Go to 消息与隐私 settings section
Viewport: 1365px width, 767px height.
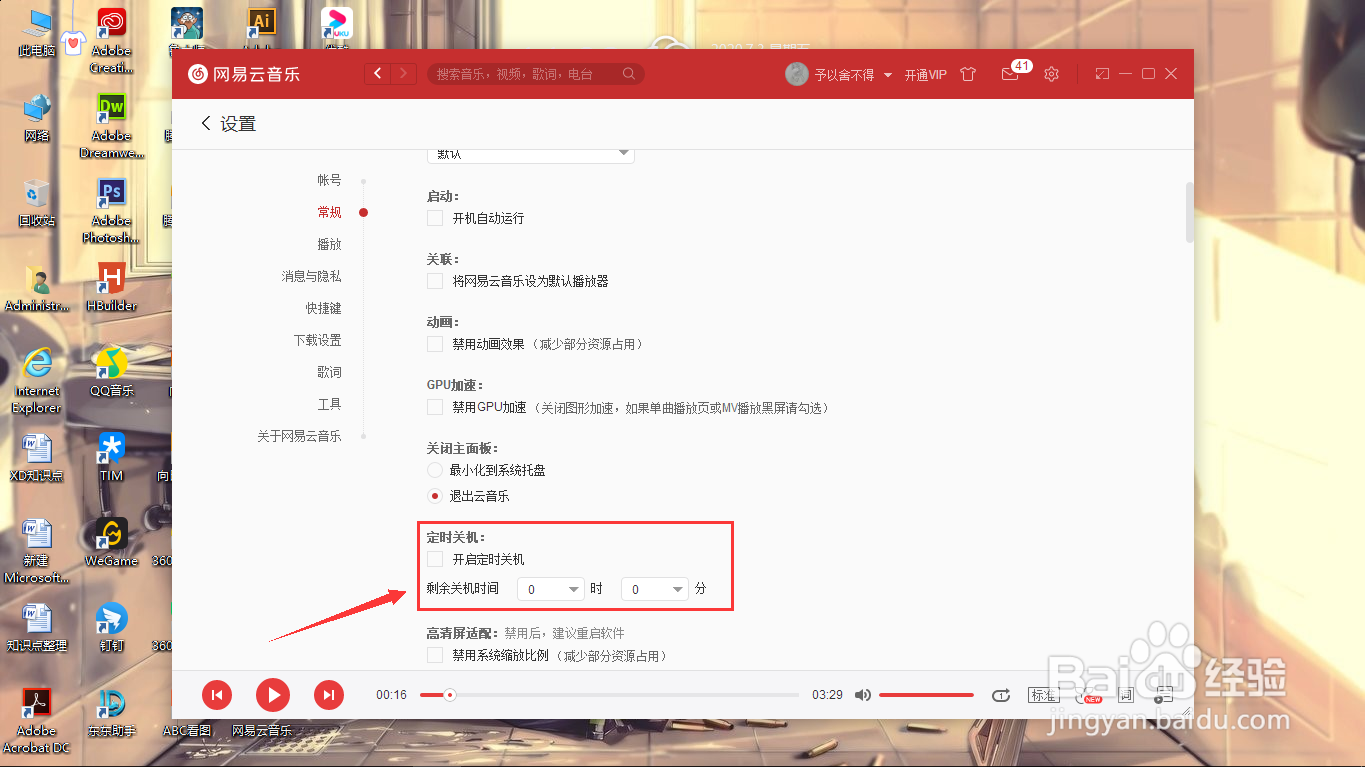(311, 276)
